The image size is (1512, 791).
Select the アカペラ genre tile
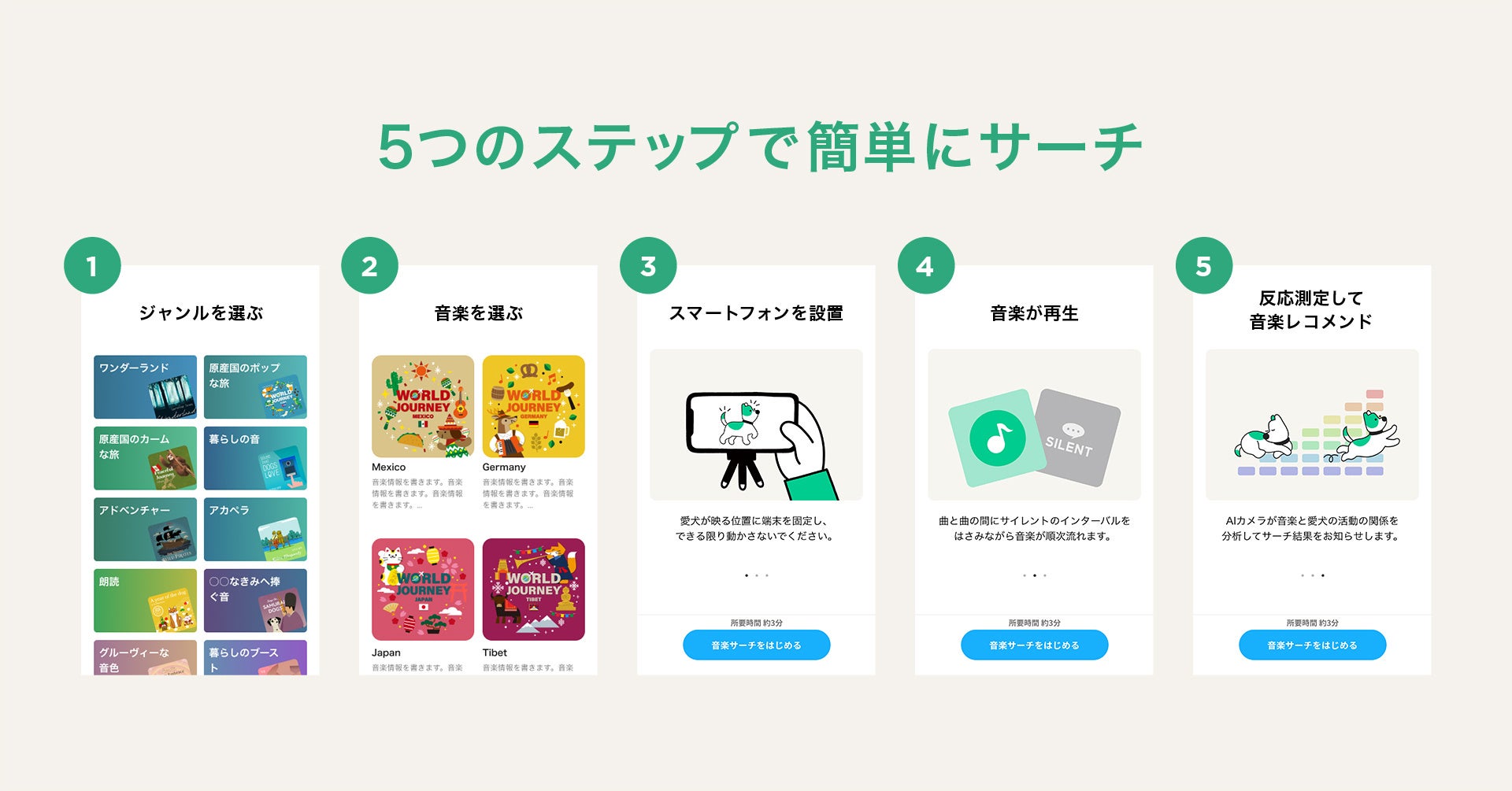coord(255,530)
